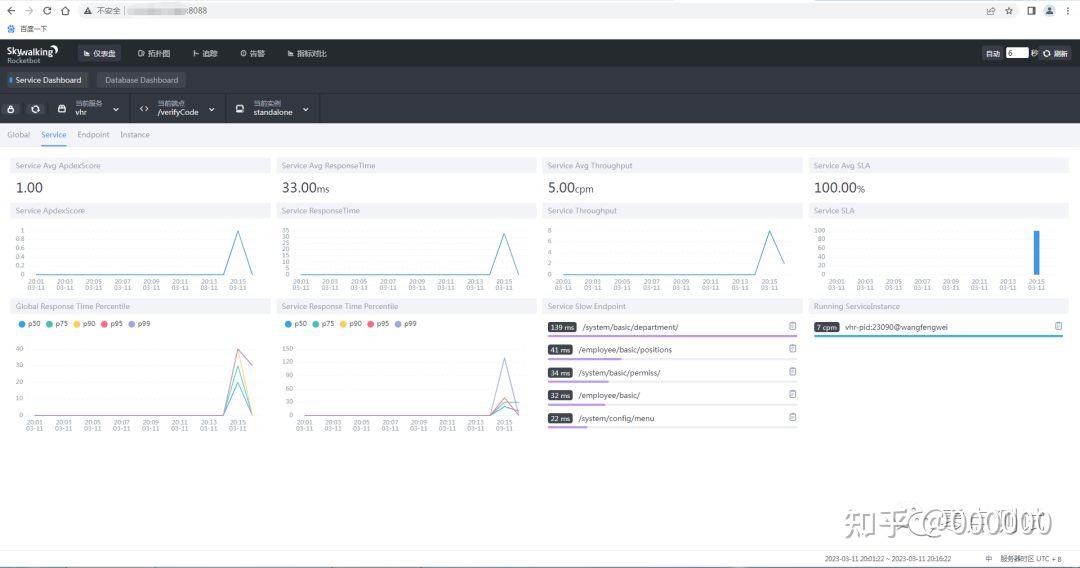This screenshot has width=1080, height=568.
Task: Open the Database Dashboard tab
Action: pos(141,80)
